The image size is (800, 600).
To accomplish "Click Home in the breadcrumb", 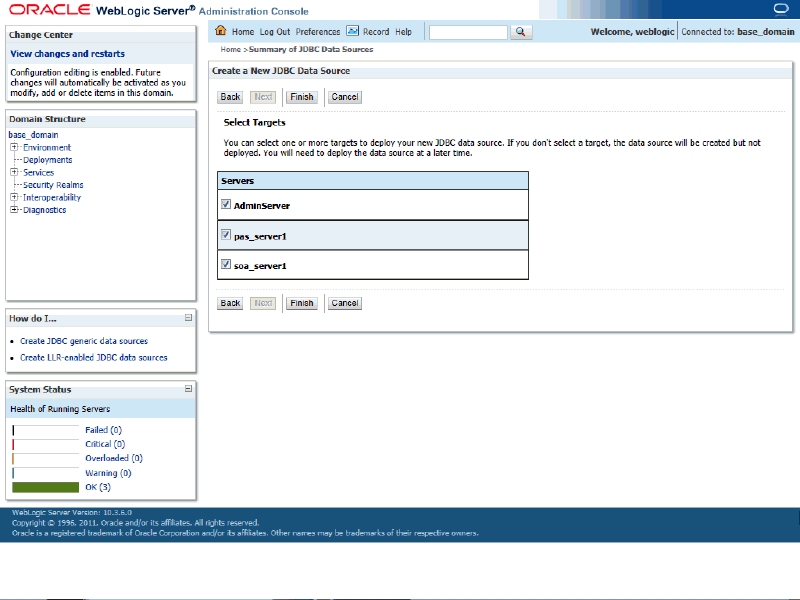I will [x=230, y=49].
